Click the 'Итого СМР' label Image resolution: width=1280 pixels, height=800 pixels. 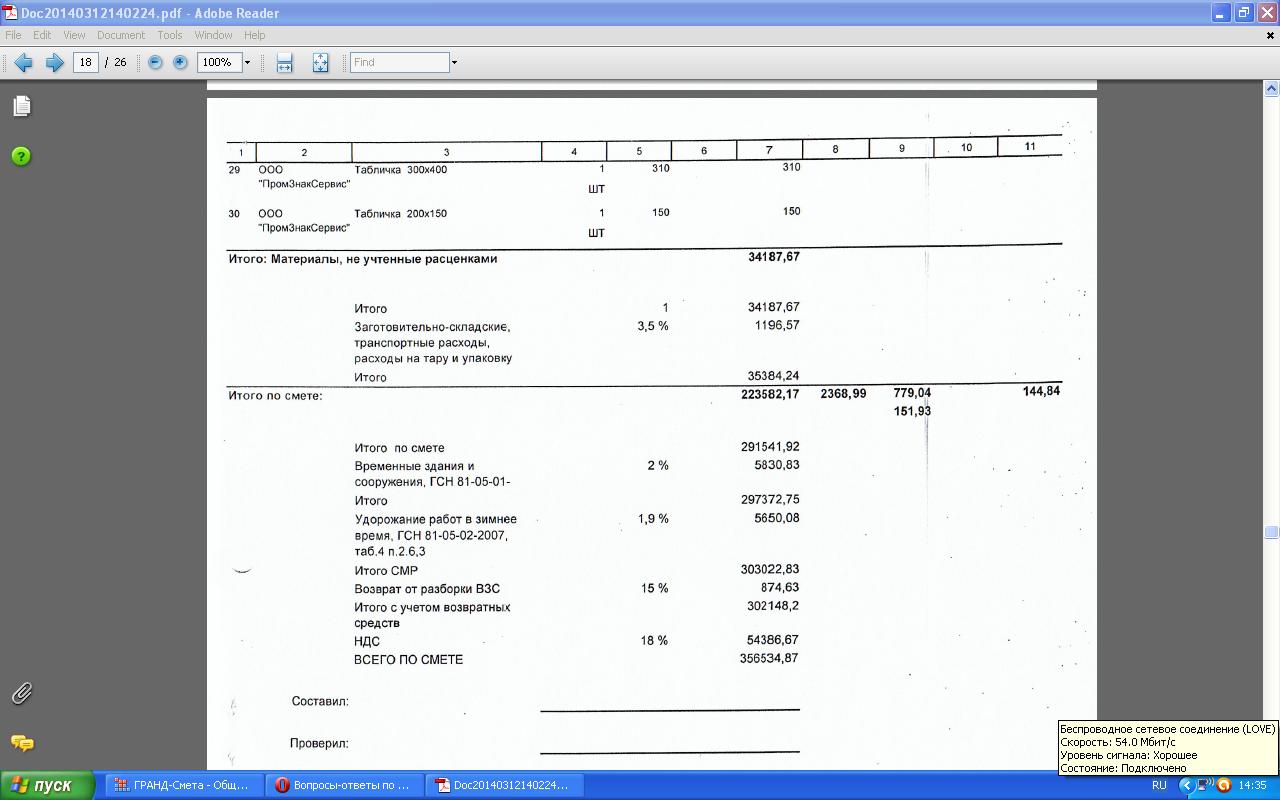pyautogui.click(x=386, y=571)
